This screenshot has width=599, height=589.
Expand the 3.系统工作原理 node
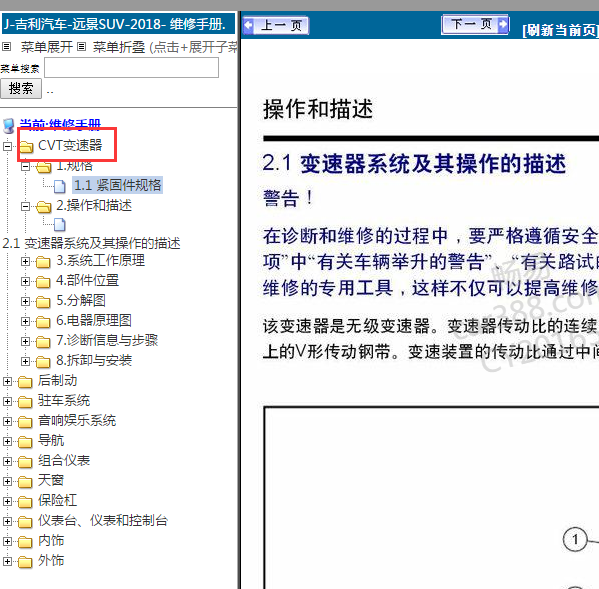tap(25, 262)
